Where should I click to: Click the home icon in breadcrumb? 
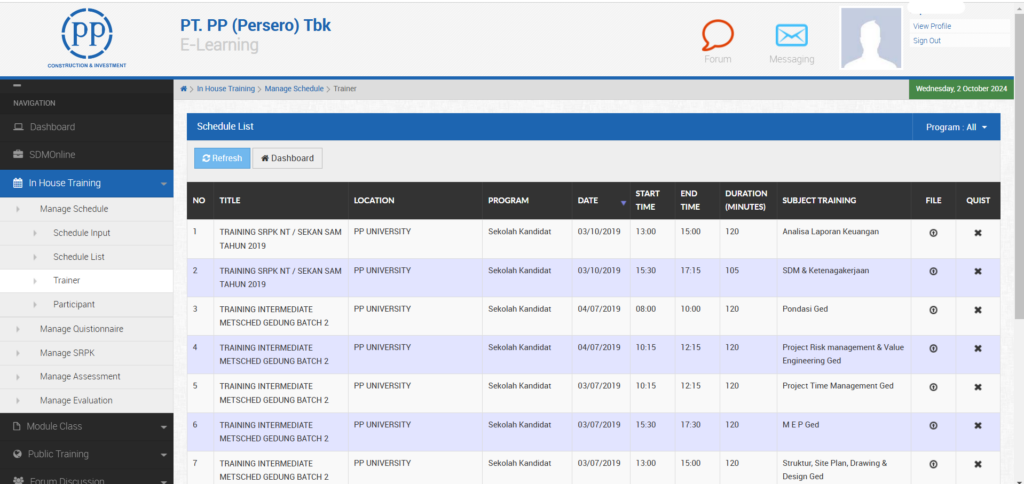[184, 89]
